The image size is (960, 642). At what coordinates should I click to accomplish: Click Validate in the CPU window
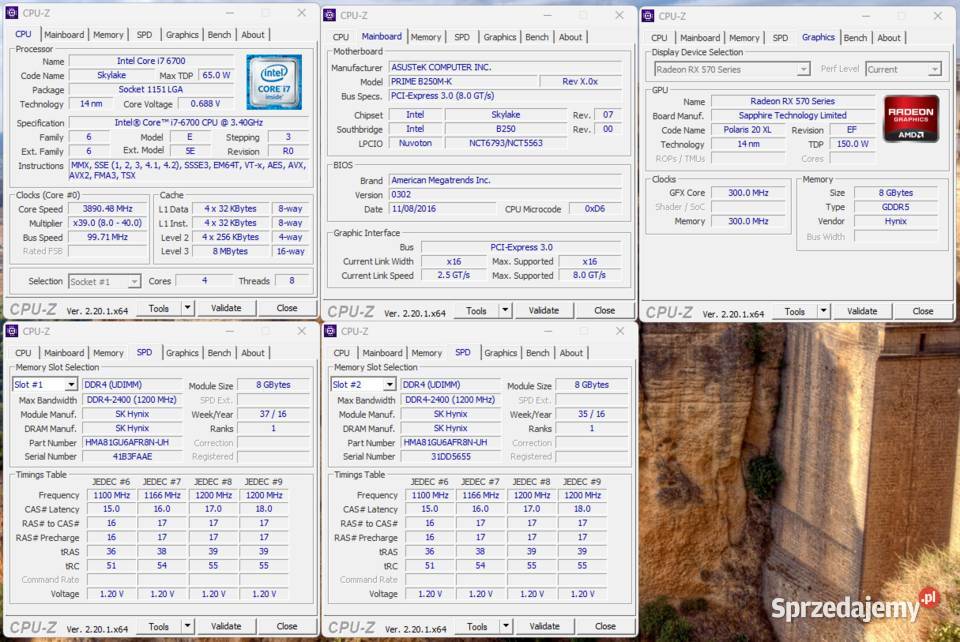(226, 308)
